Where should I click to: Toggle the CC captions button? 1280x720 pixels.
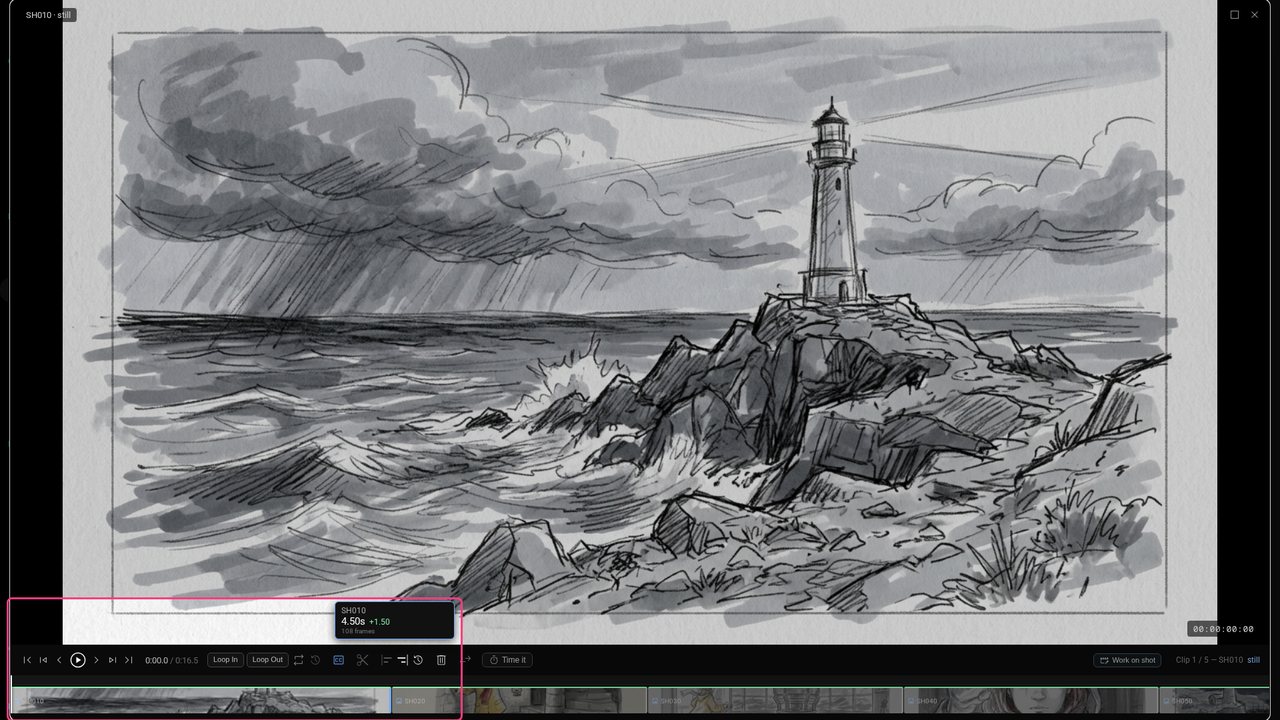point(339,660)
